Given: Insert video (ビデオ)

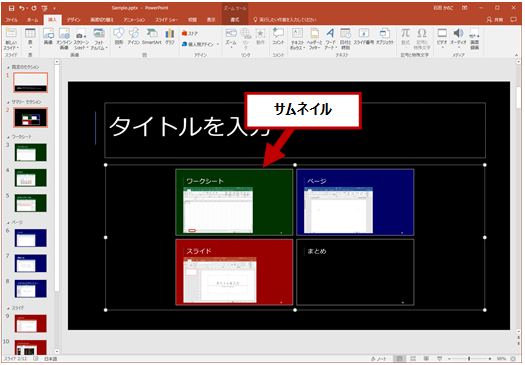Looking at the screenshot, I should (x=442, y=37).
